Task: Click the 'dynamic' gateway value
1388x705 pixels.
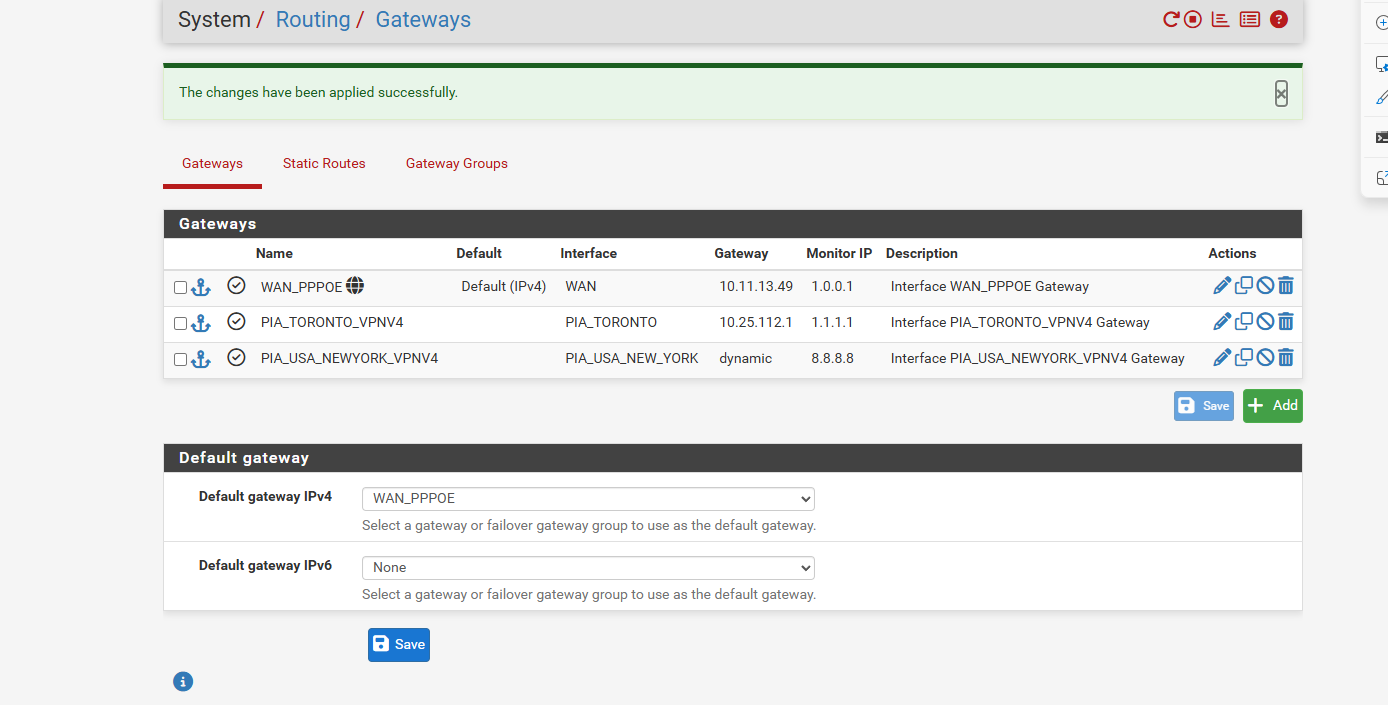Action: [x=745, y=359]
